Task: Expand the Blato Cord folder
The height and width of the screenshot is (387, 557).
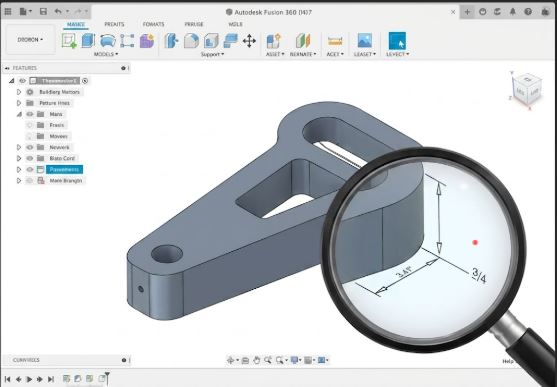Action: click(19, 158)
